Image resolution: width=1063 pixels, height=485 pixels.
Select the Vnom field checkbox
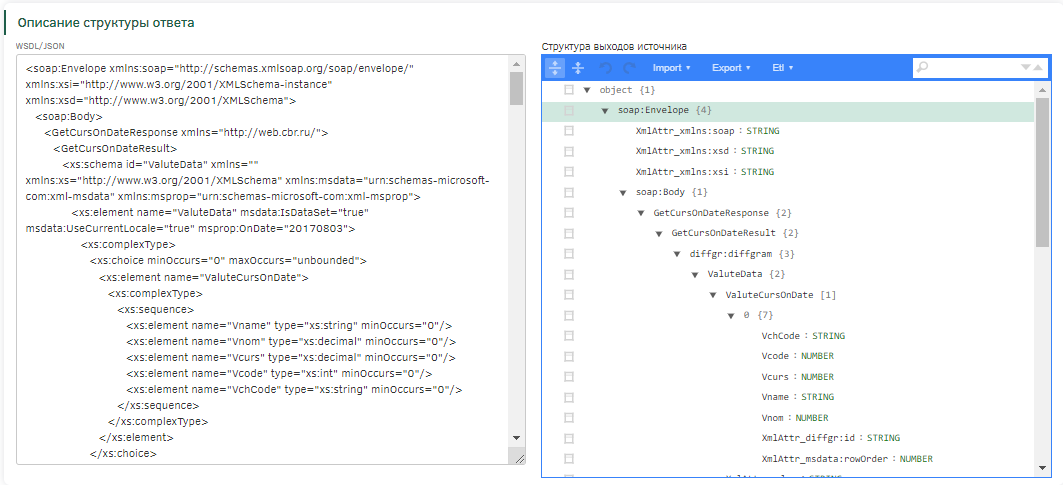569,418
